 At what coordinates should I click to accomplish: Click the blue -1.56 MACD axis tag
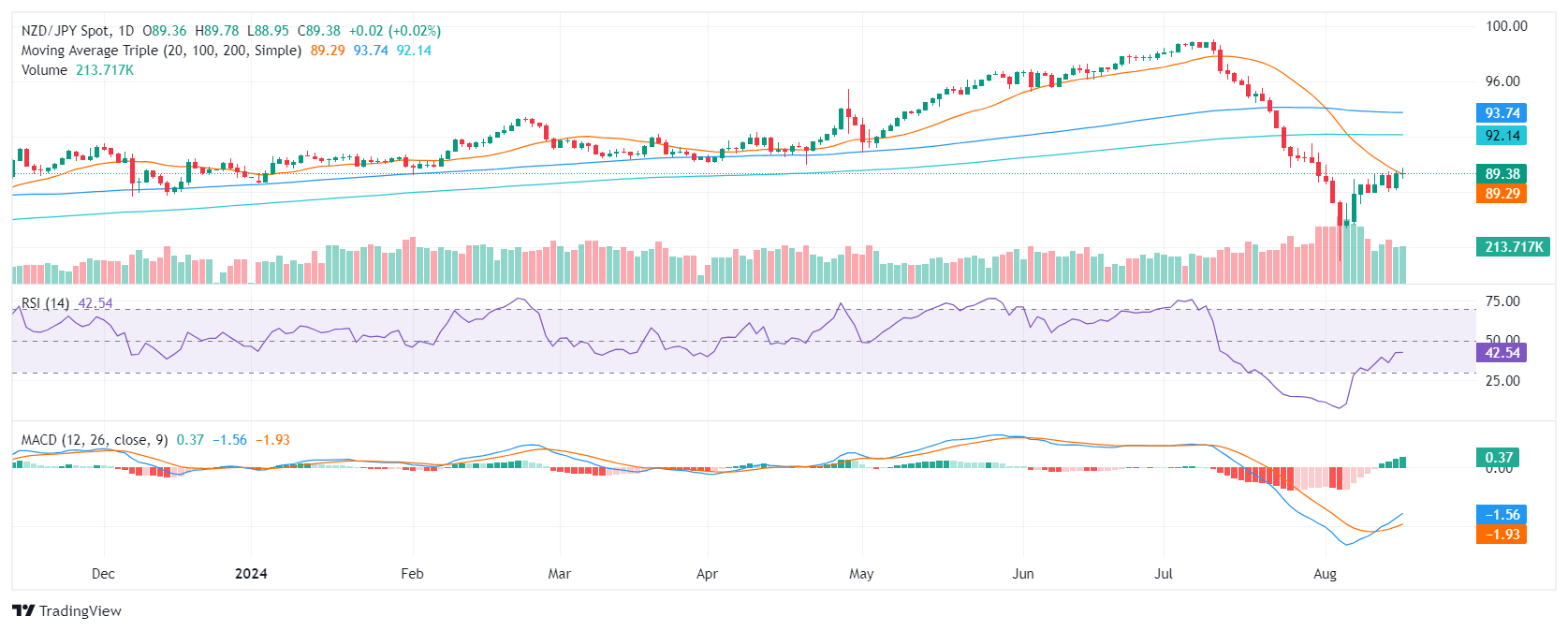(1502, 515)
